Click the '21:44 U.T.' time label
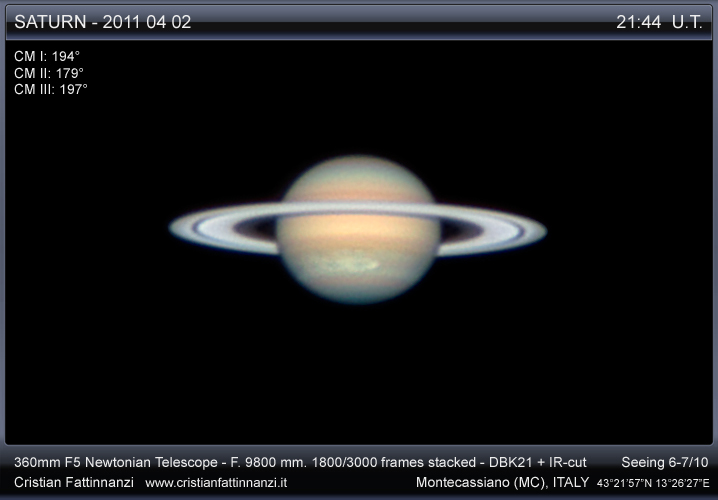 [x=659, y=22]
